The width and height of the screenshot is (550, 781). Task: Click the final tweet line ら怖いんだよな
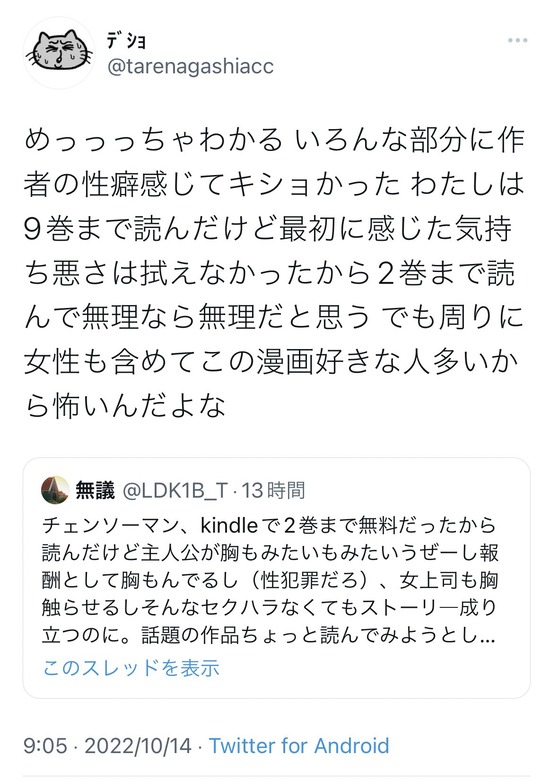[125, 406]
